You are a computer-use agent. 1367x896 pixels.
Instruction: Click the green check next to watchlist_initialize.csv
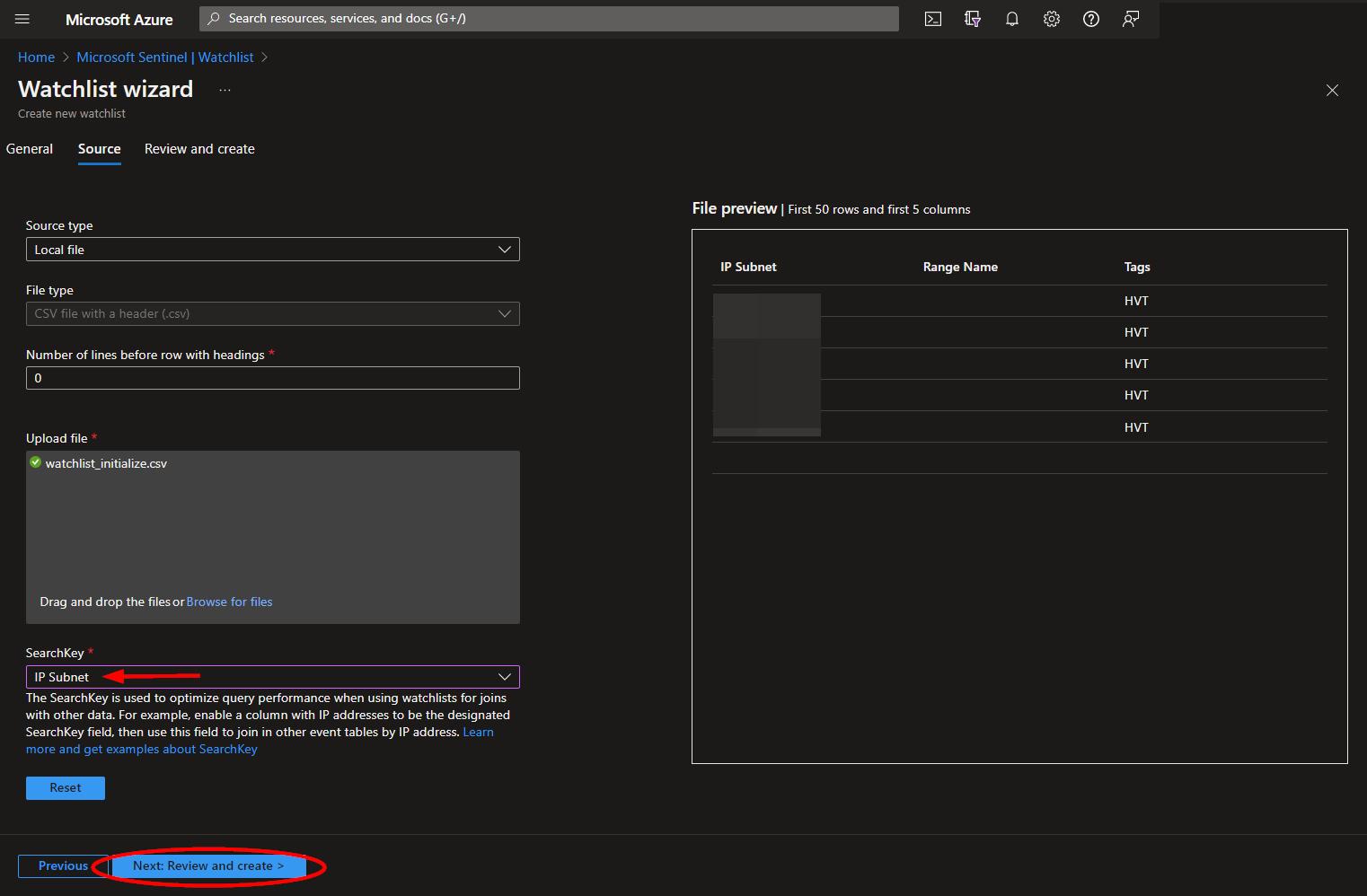[x=36, y=462]
